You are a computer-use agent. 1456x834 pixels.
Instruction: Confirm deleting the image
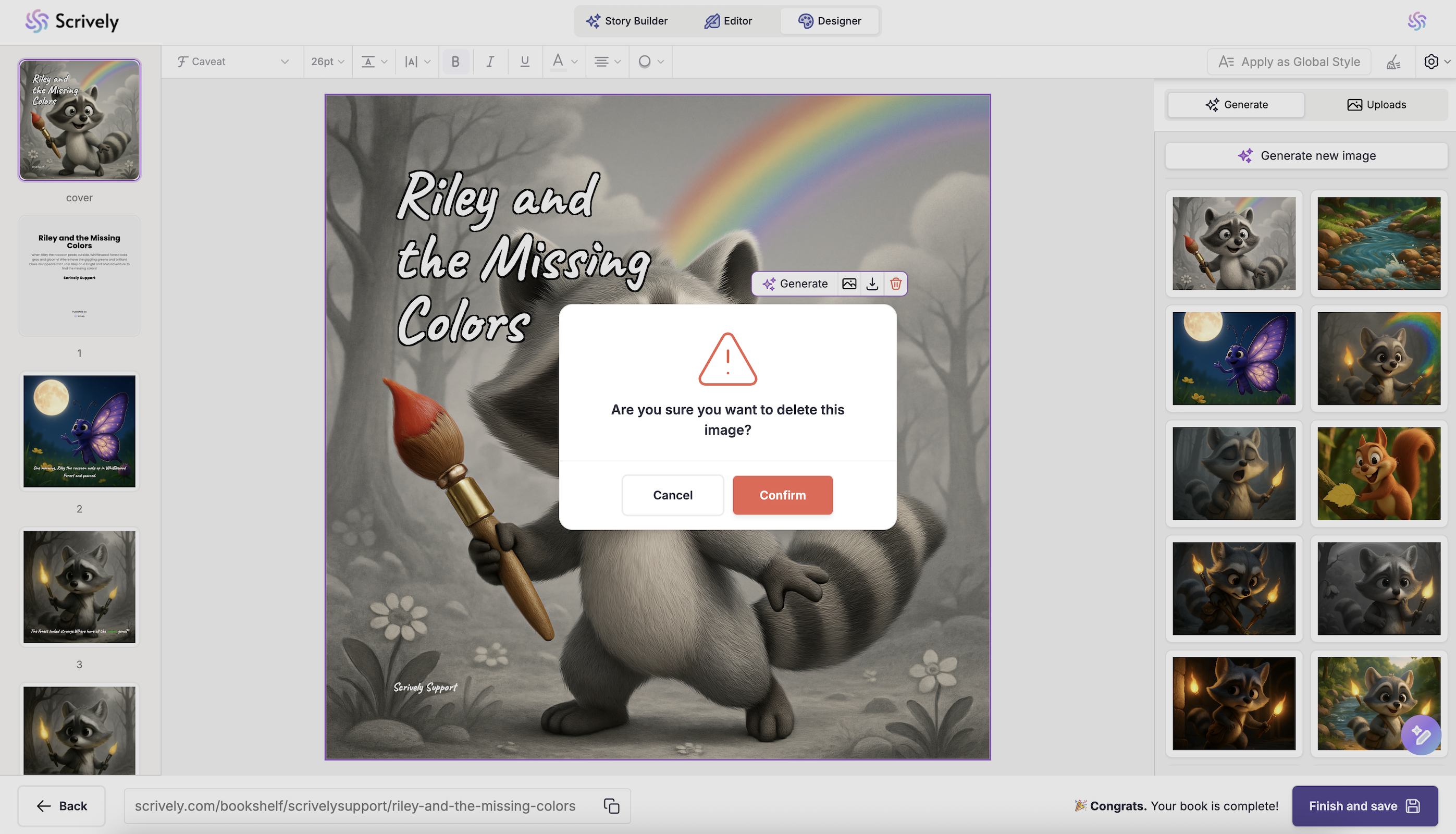(782, 495)
